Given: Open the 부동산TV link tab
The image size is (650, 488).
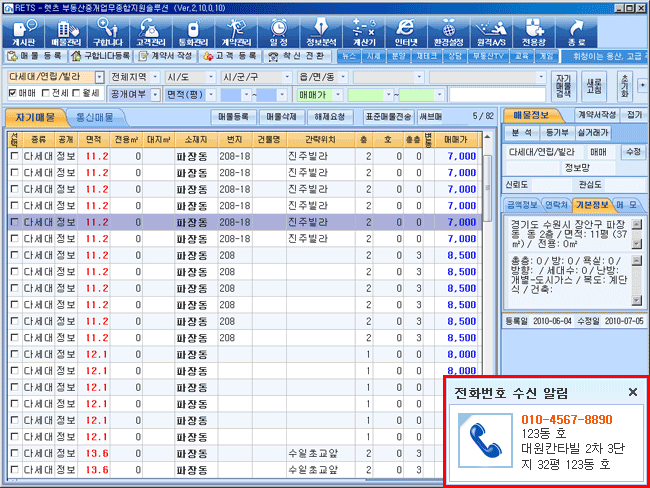Looking at the screenshot, I should coord(488,56).
